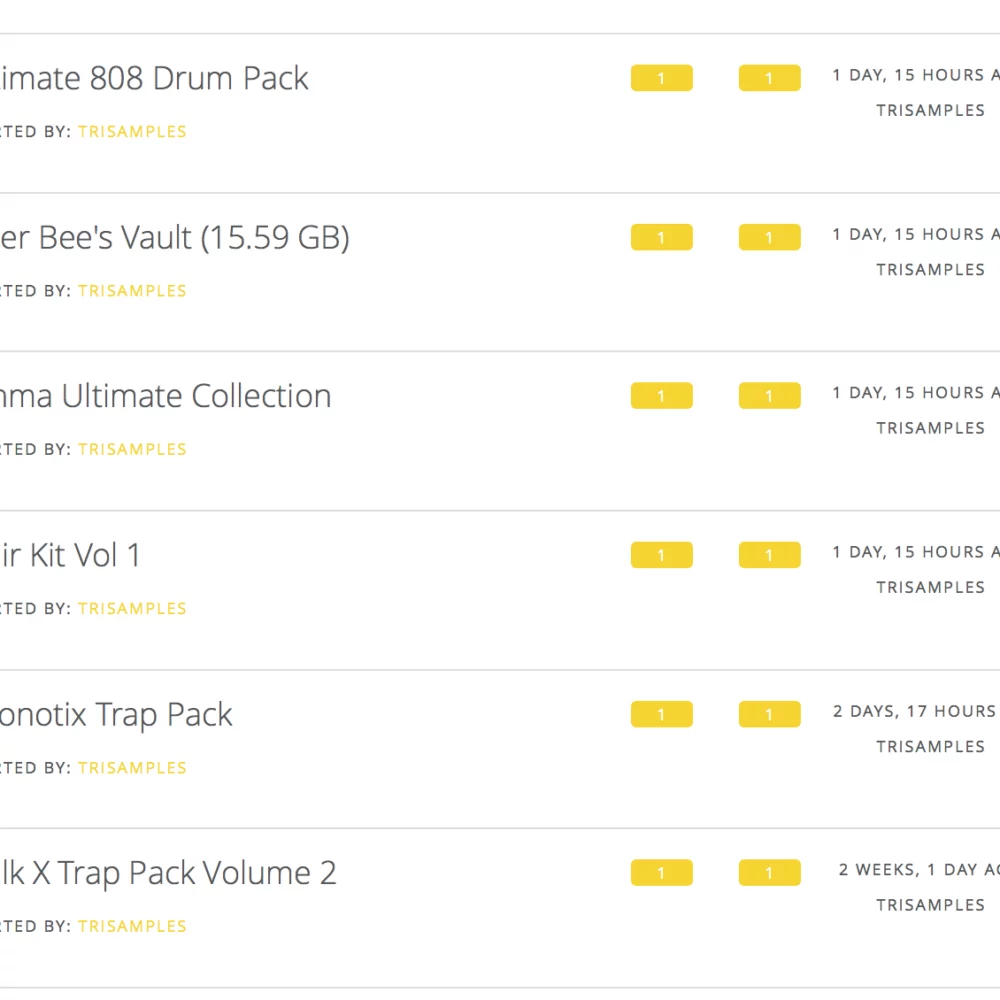
Task: Open the Bee's Vault (15.59 GB) topic
Action: pyautogui.click(x=175, y=238)
